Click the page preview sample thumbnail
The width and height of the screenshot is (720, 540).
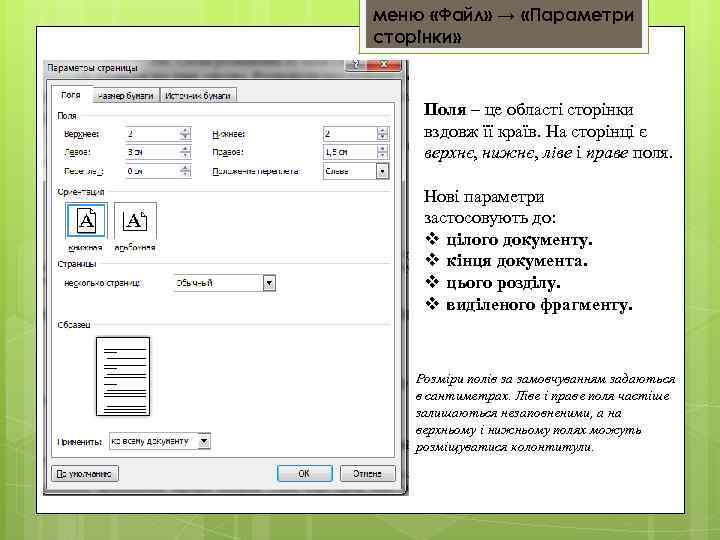(123, 377)
